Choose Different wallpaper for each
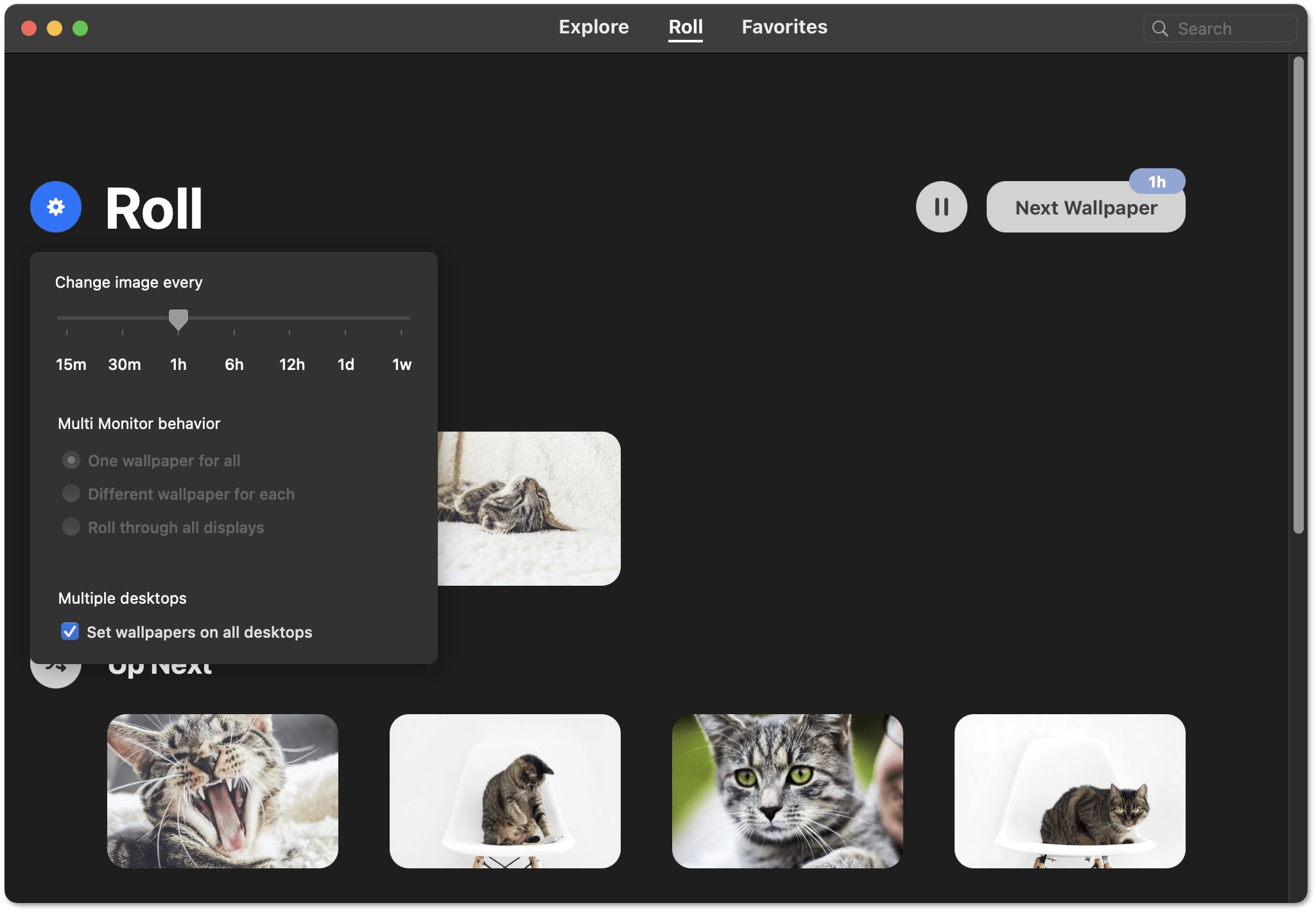The height and width of the screenshot is (912, 1316). point(71,494)
